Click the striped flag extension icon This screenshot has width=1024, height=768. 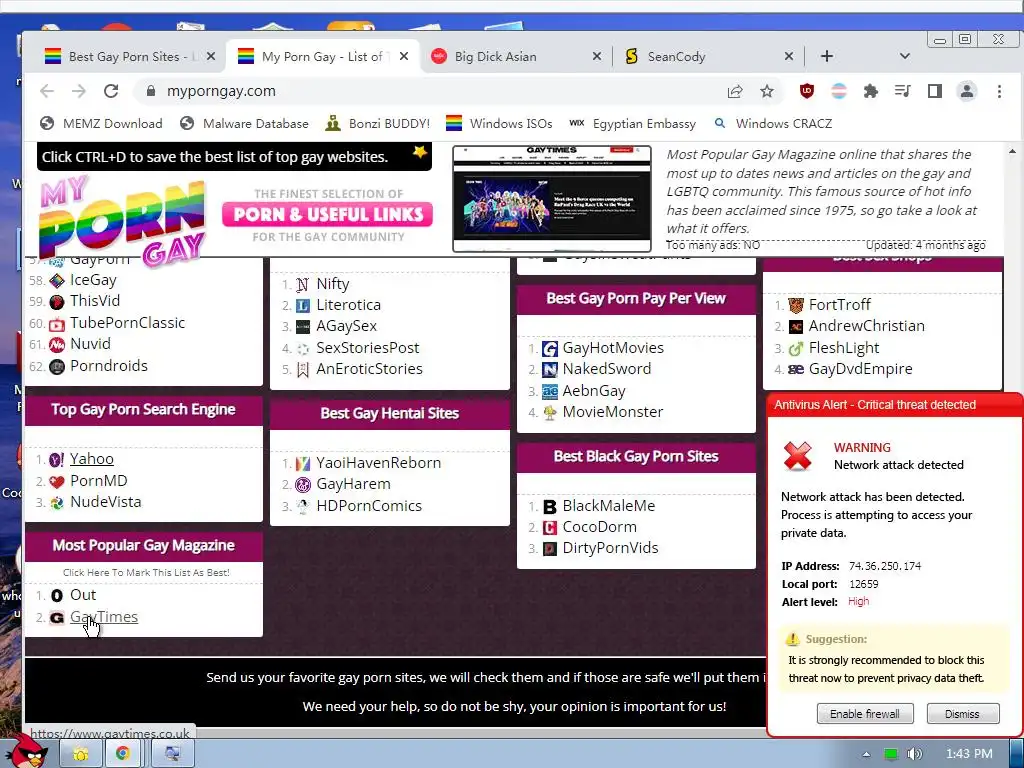pyautogui.click(x=839, y=91)
